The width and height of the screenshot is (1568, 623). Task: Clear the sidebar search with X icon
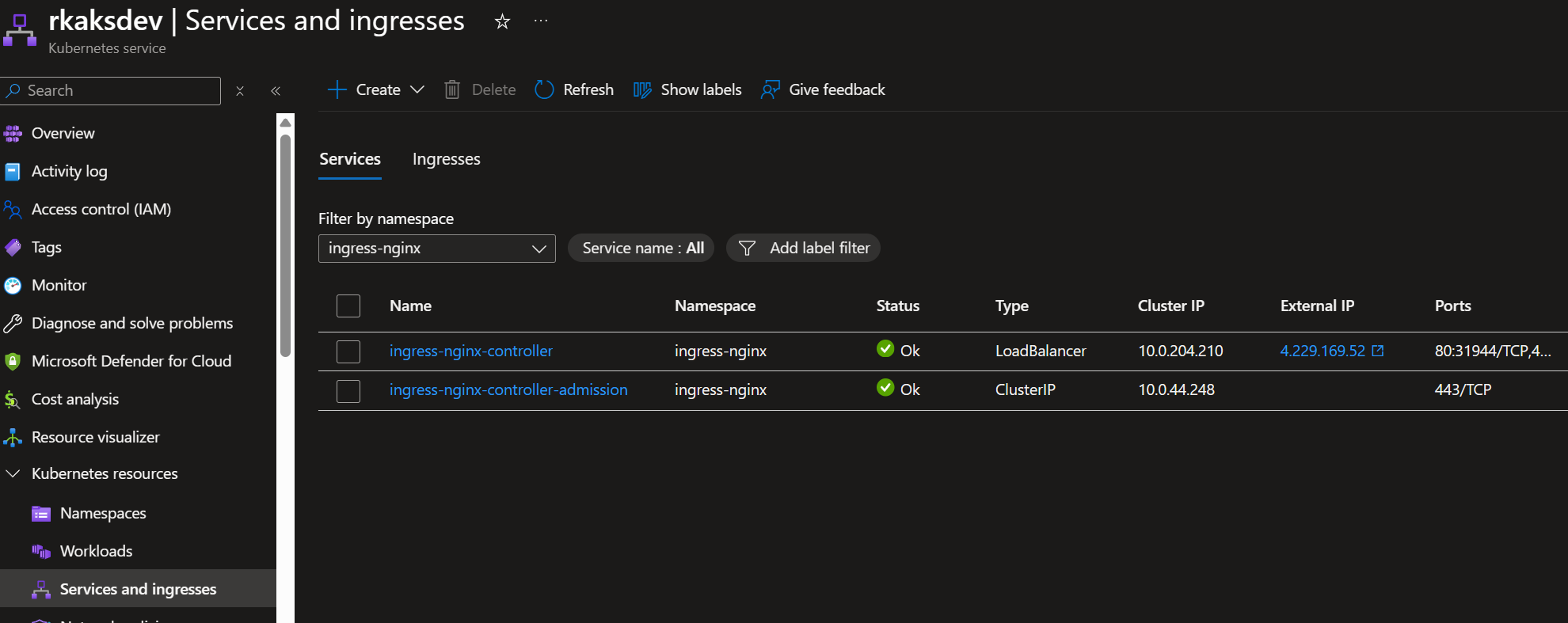240,91
